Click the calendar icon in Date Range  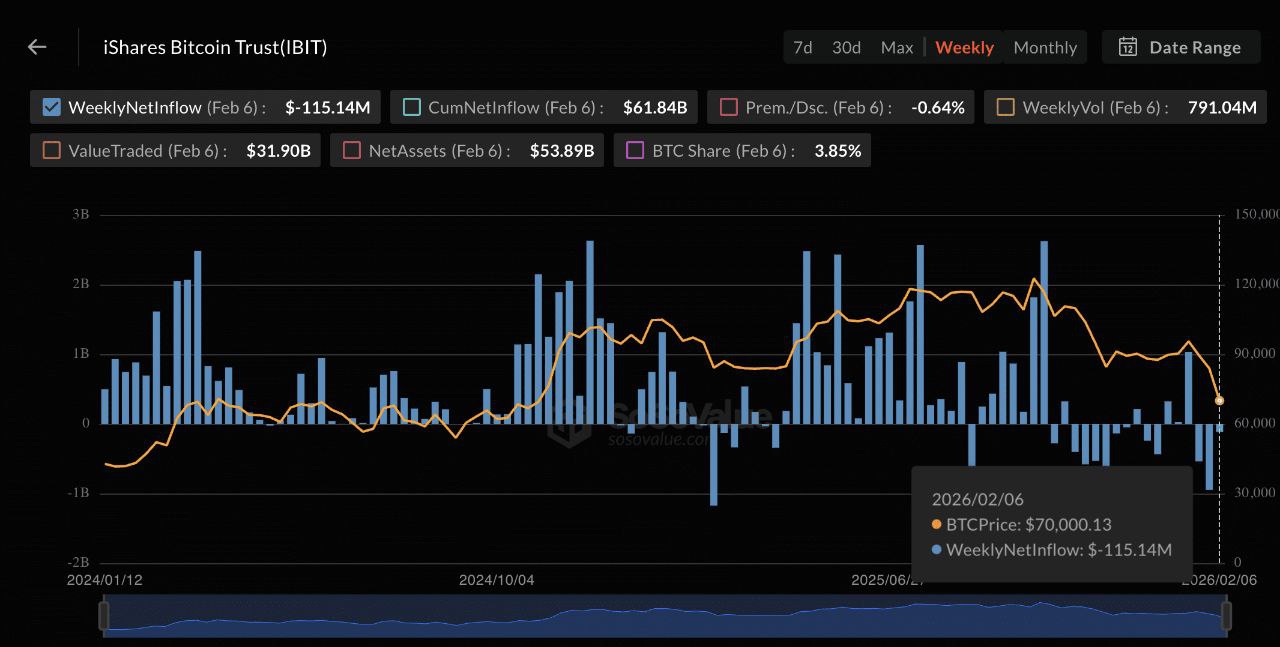(1127, 47)
